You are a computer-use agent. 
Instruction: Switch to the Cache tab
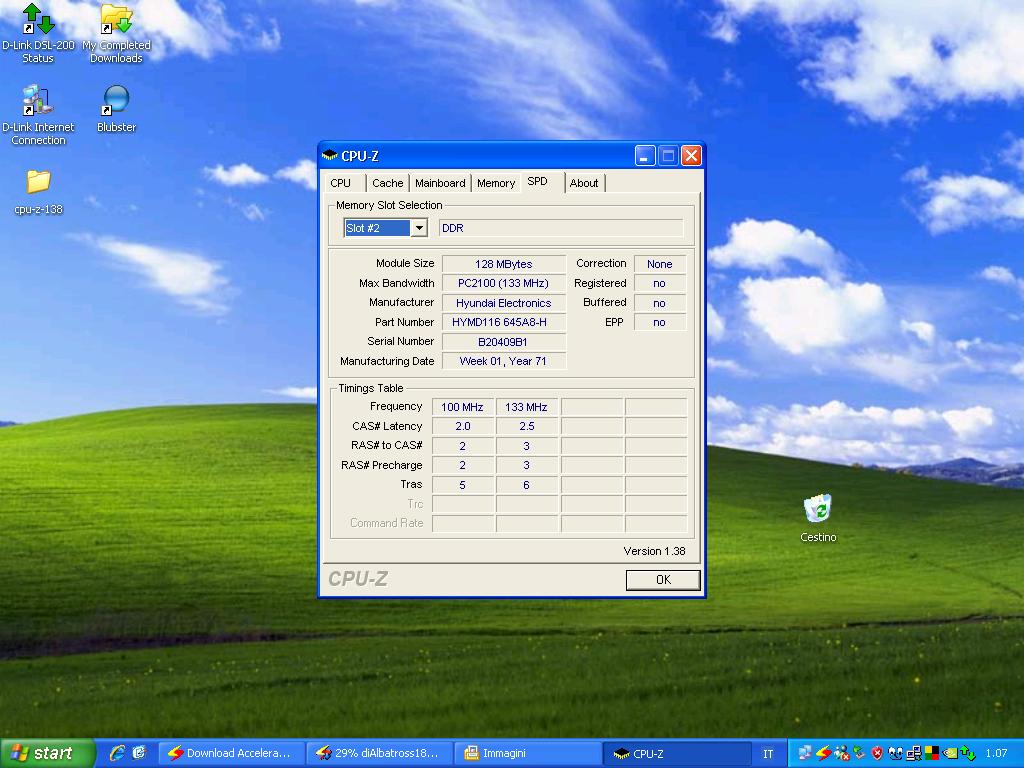click(x=388, y=184)
